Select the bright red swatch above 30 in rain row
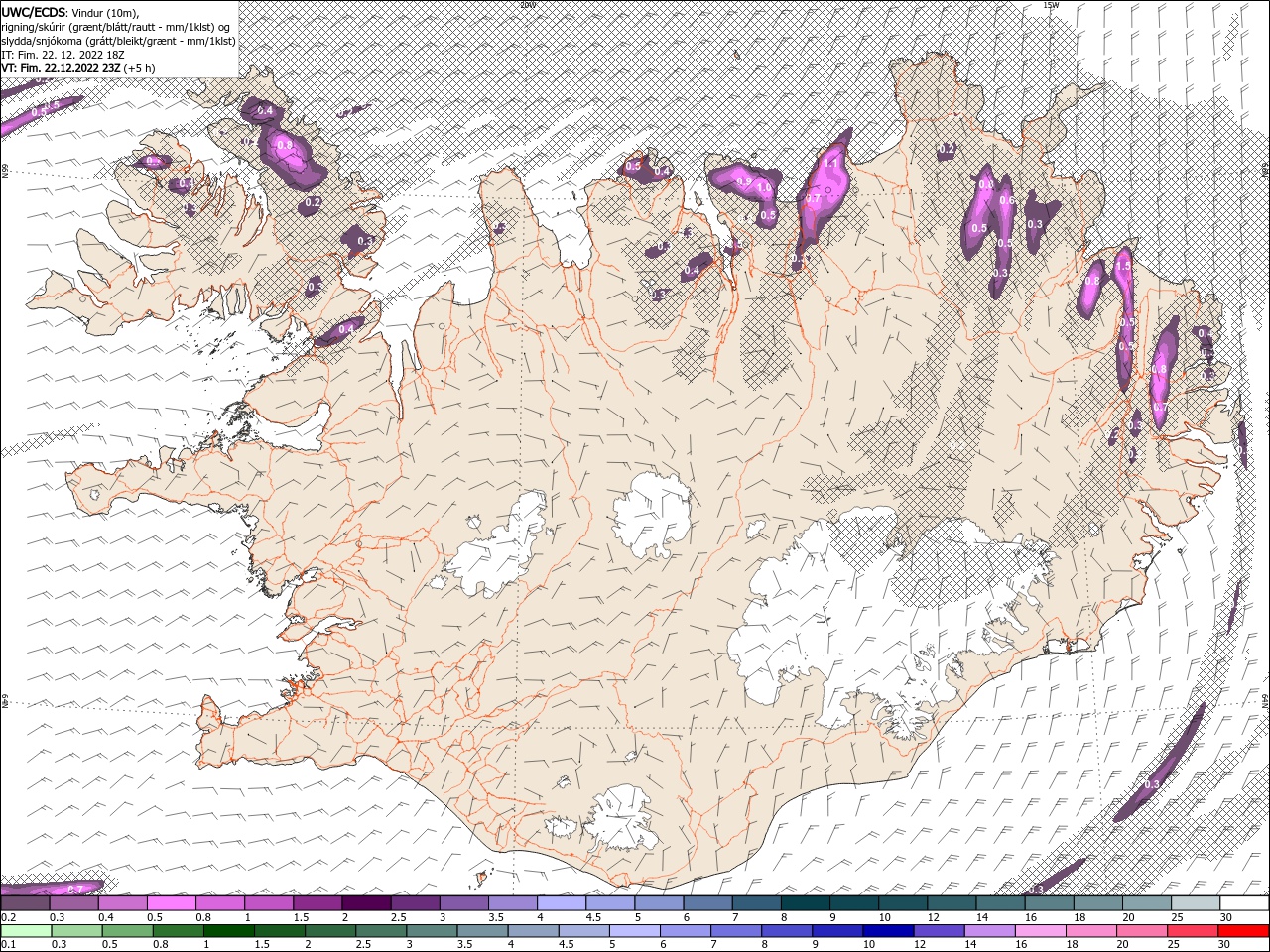Image resolution: width=1270 pixels, height=952 pixels. [x=1245, y=931]
